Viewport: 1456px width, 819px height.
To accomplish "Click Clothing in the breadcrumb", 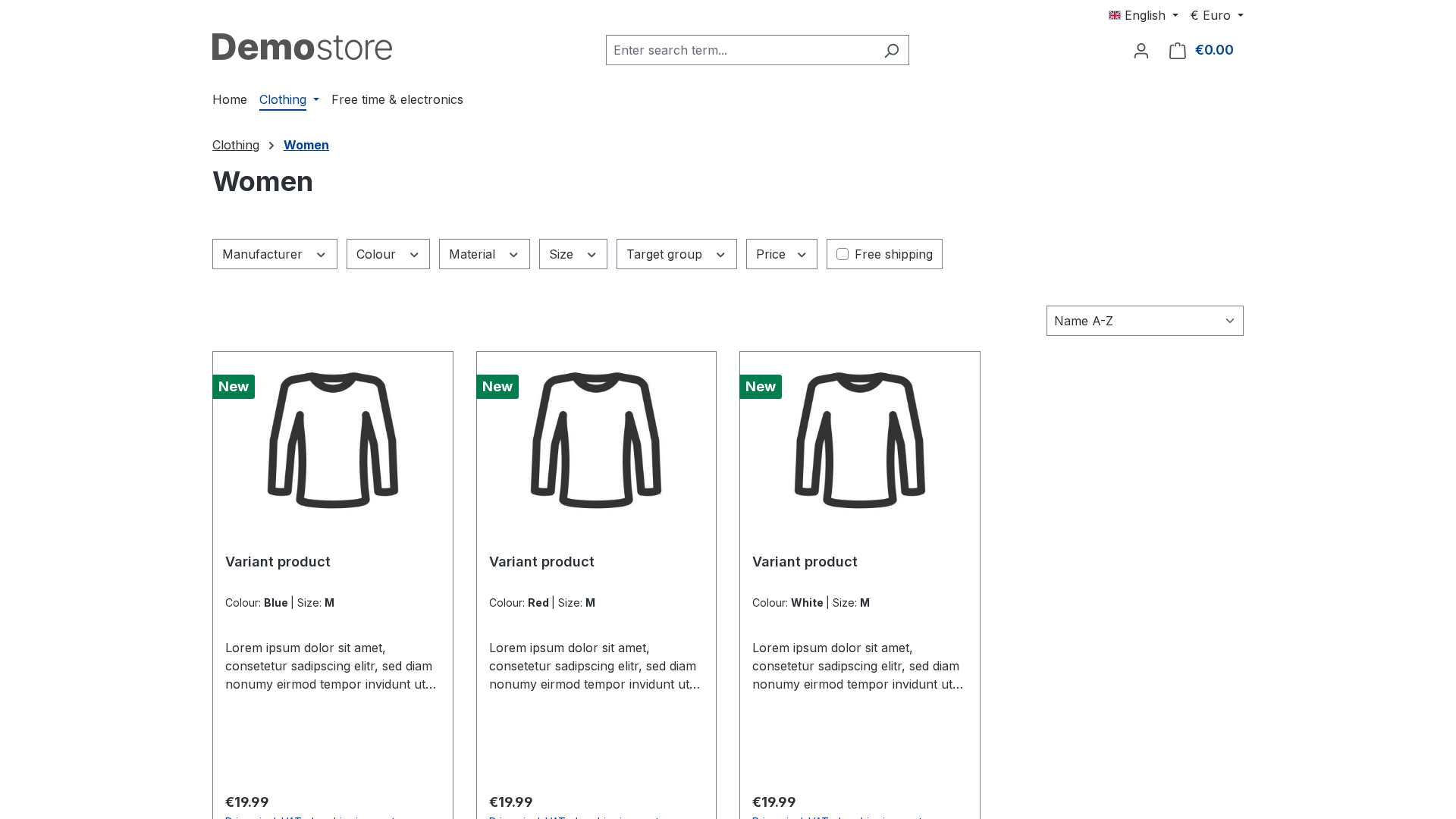I will coord(236,145).
